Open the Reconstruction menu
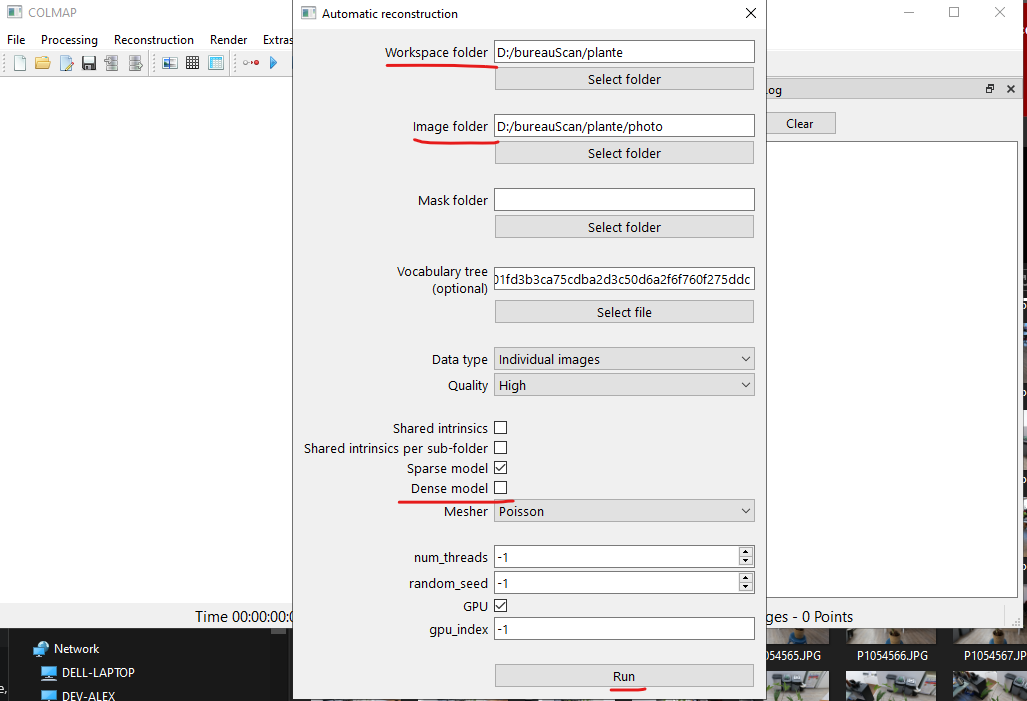This screenshot has width=1027, height=701. click(x=153, y=40)
